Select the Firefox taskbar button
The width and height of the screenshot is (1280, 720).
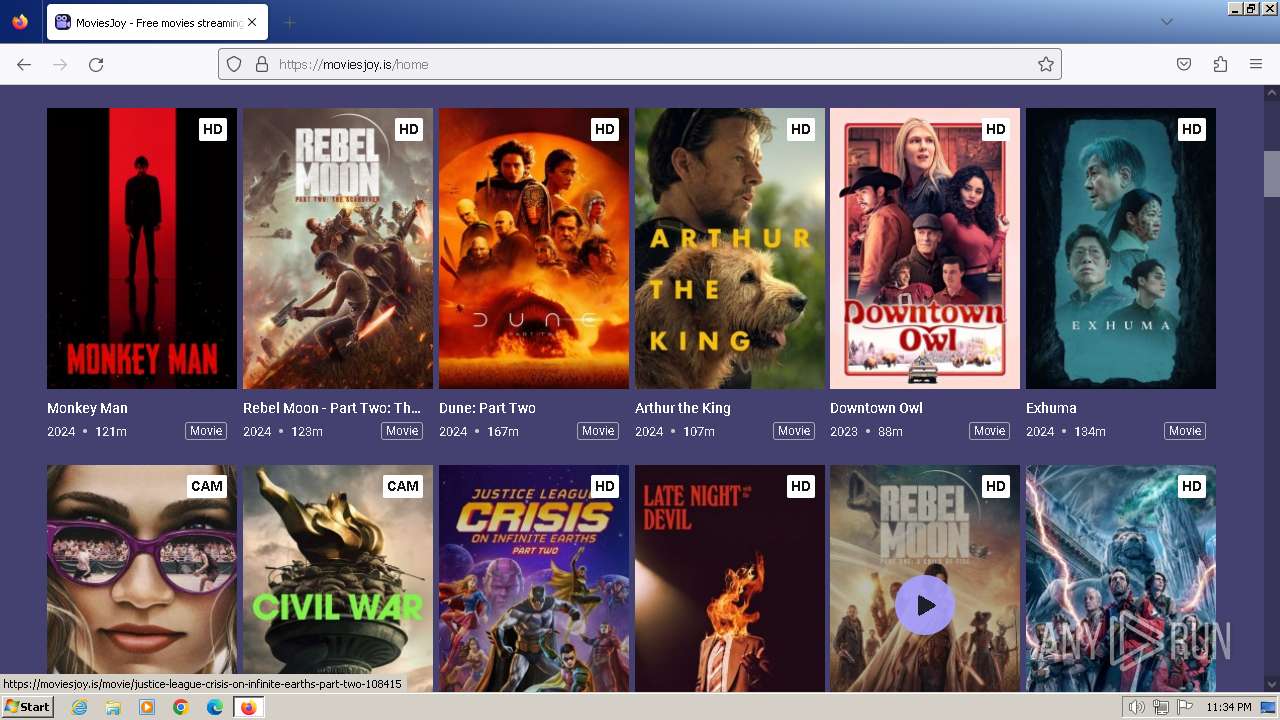tap(248, 707)
